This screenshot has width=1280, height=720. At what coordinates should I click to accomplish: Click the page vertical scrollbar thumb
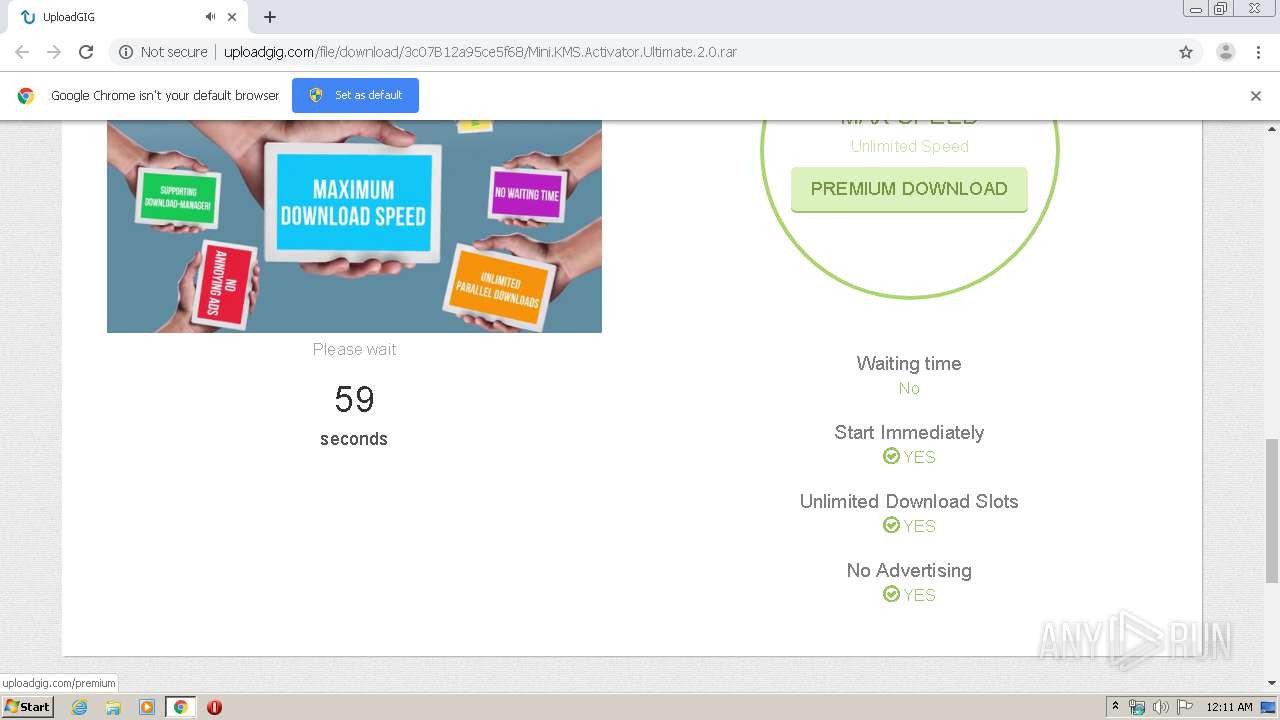tap(1272, 510)
